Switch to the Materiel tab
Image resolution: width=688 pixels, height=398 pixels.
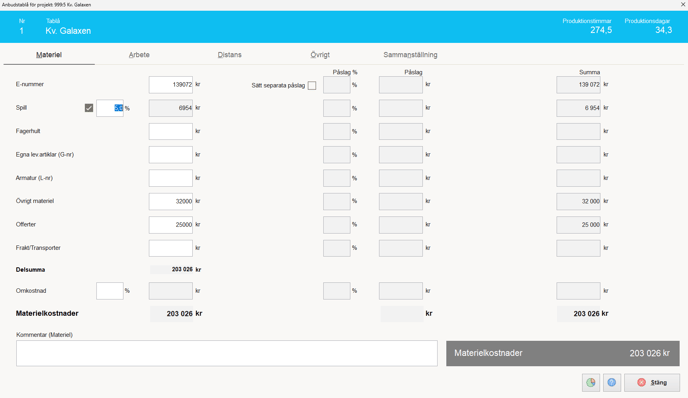(49, 55)
